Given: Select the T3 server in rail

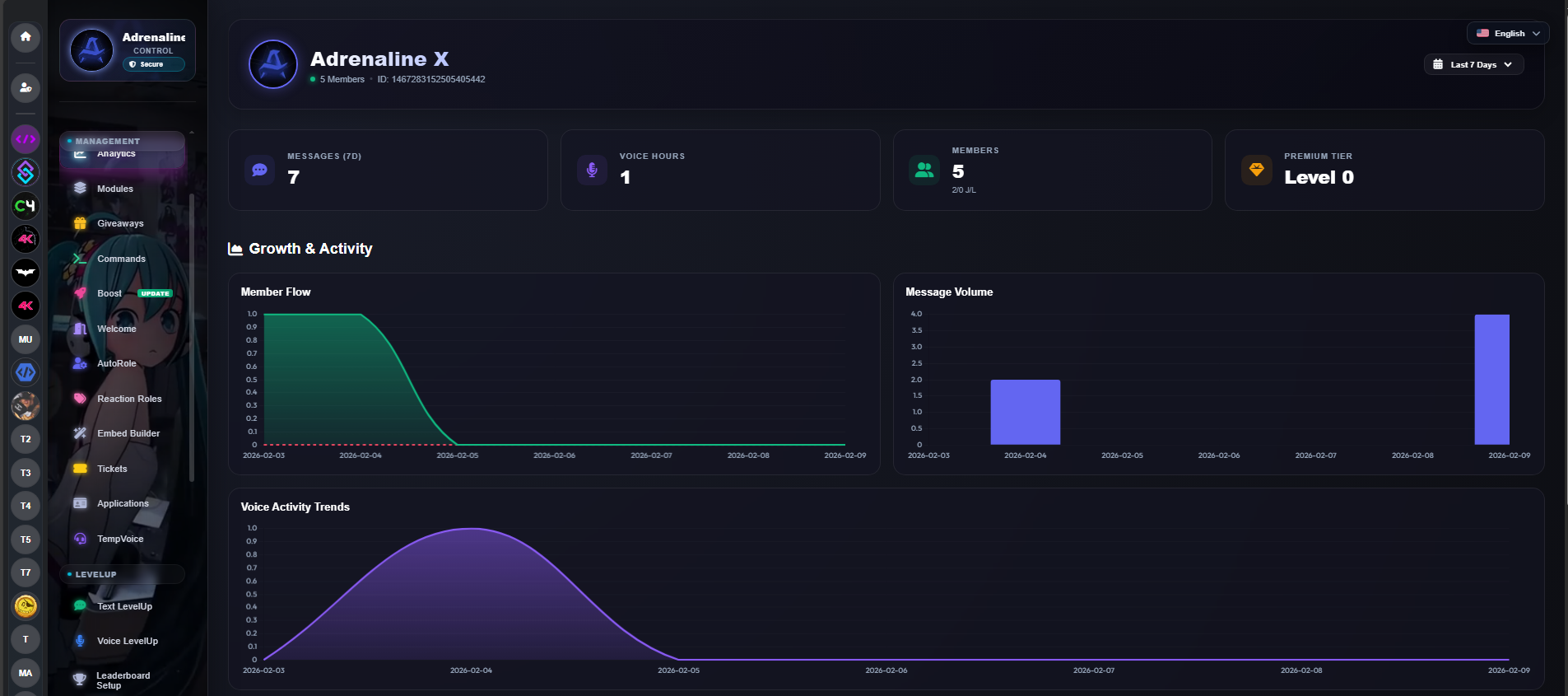Looking at the screenshot, I should [26, 473].
